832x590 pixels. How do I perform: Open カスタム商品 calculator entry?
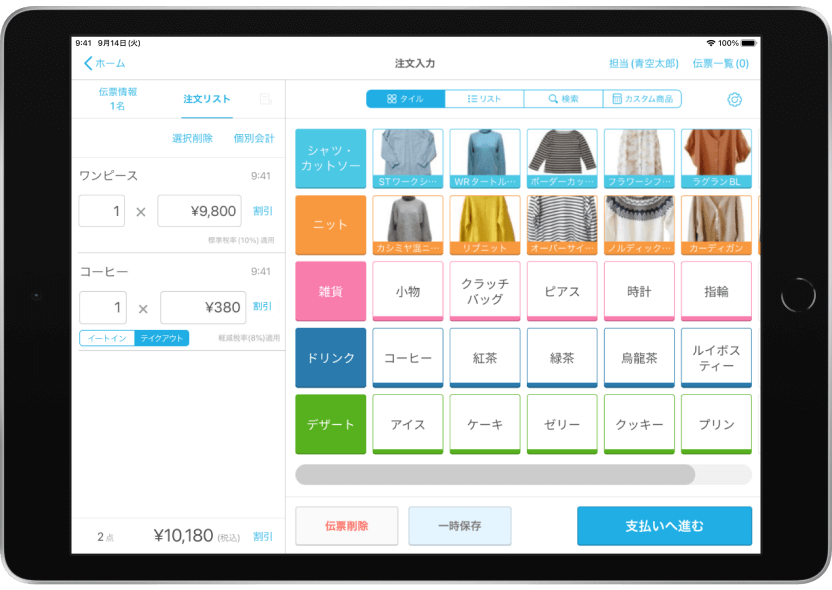[x=643, y=99]
